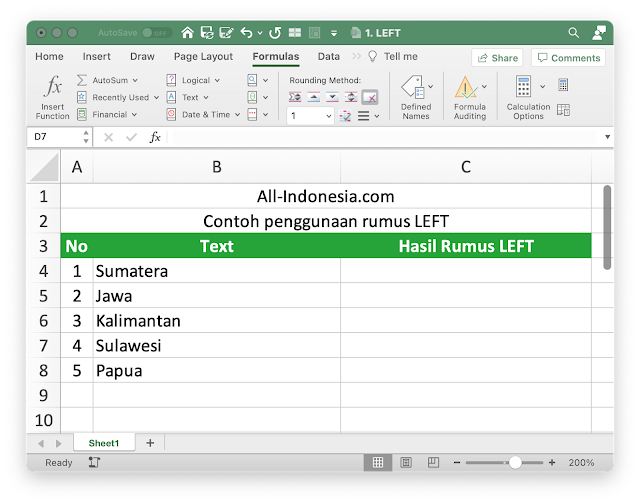Open Calculation Options calculator icon
640x504 pixels.
pos(523,86)
